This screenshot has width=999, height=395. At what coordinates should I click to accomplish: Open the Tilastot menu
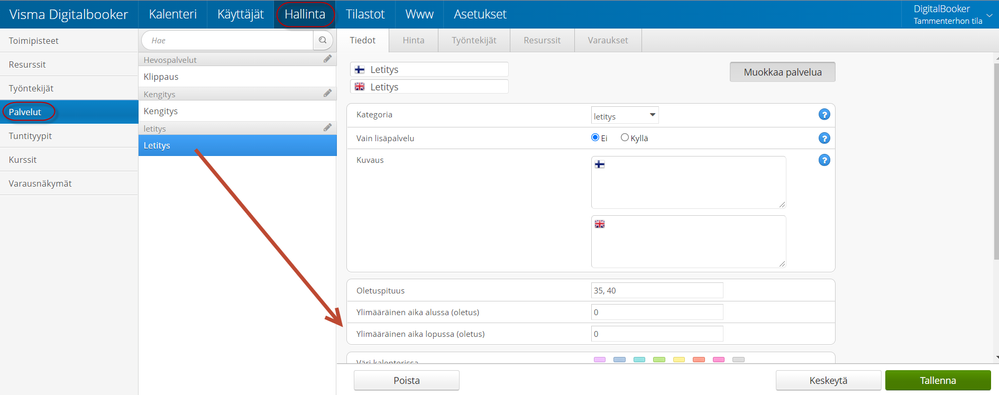pyautogui.click(x=366, y=14)
